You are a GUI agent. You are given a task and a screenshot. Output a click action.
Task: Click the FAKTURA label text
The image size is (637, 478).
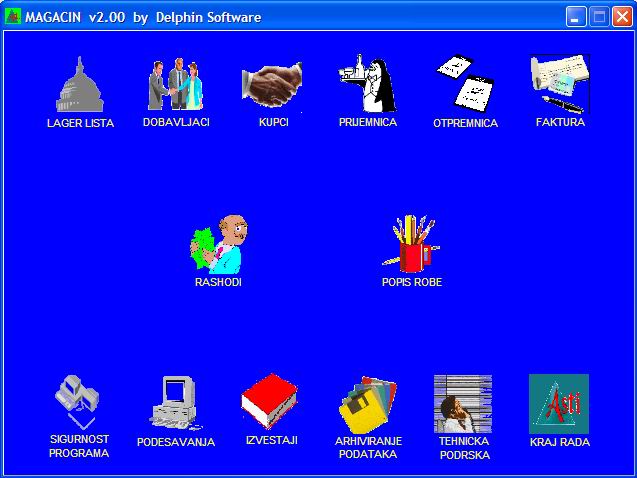click(x=561, y=122)
